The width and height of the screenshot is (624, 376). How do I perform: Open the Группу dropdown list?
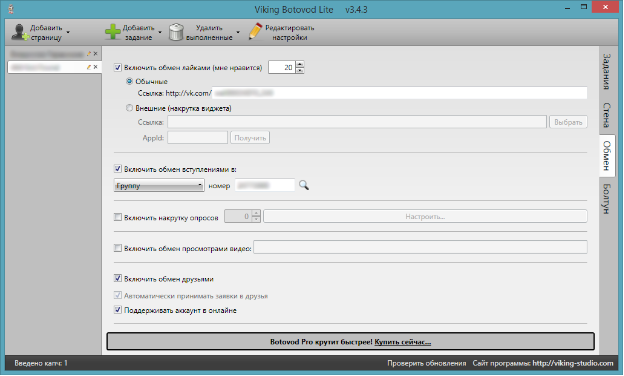click(x=159, y=185)
